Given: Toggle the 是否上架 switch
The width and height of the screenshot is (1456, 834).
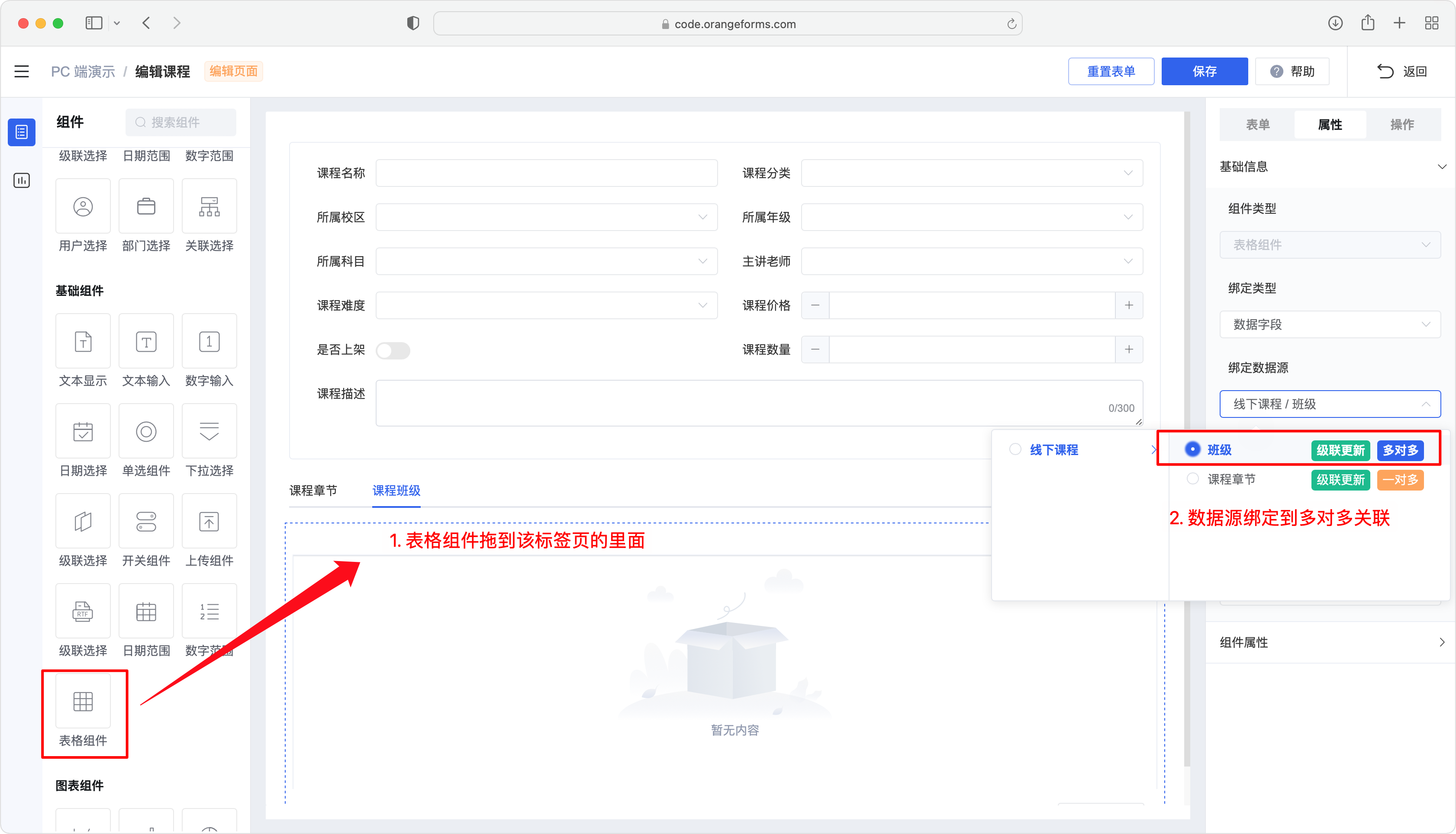Looking at the screenshot, I should pyautogui.click(x=393, y=350).
